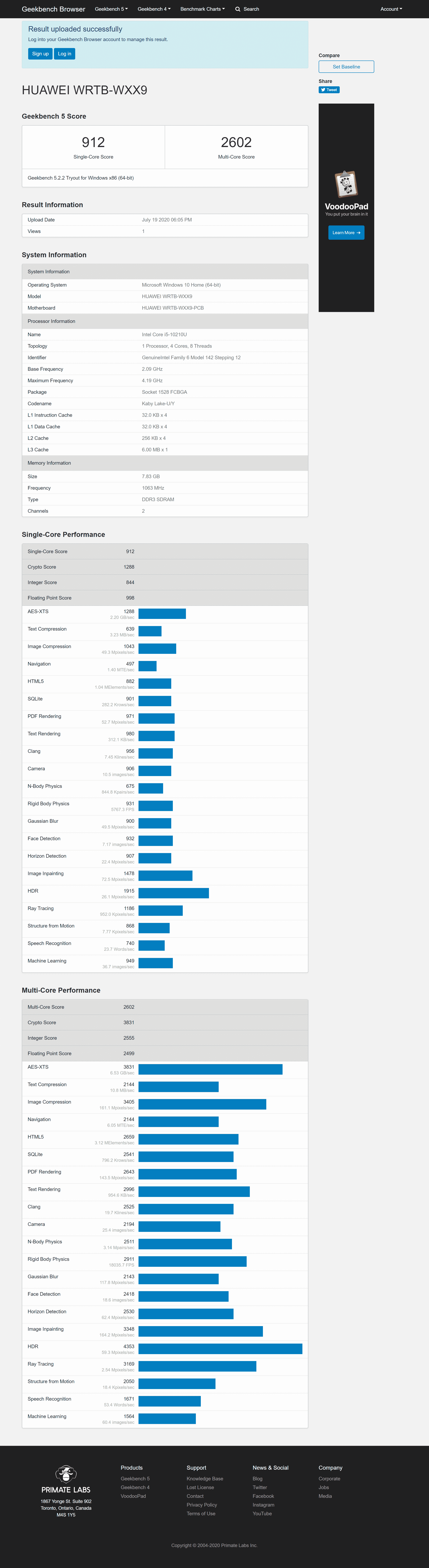Click the Geekbench Browser brand link
Screen dimensions: 429x1568
coord(54,9)
